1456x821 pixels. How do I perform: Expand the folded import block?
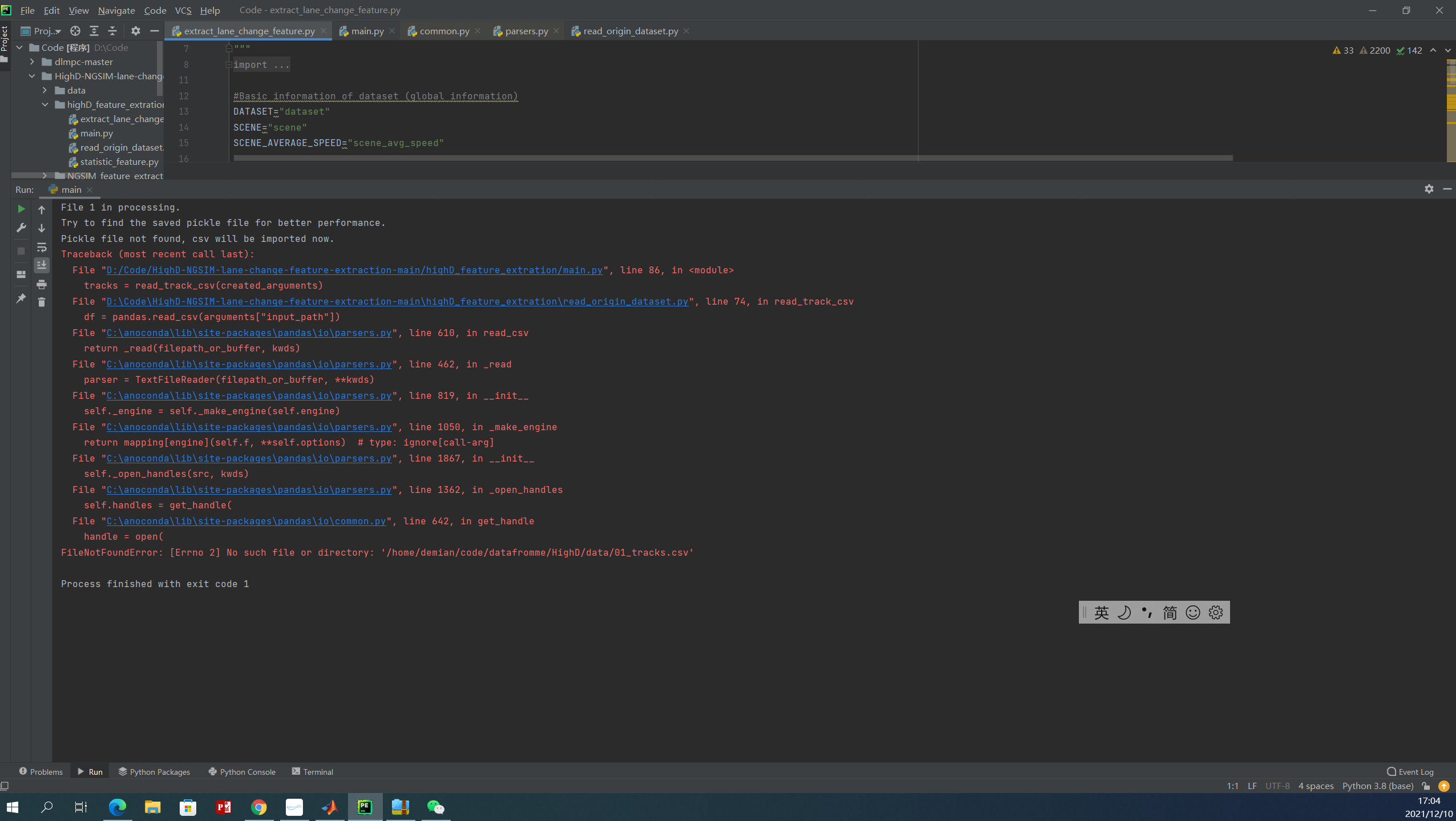(229, 64)
